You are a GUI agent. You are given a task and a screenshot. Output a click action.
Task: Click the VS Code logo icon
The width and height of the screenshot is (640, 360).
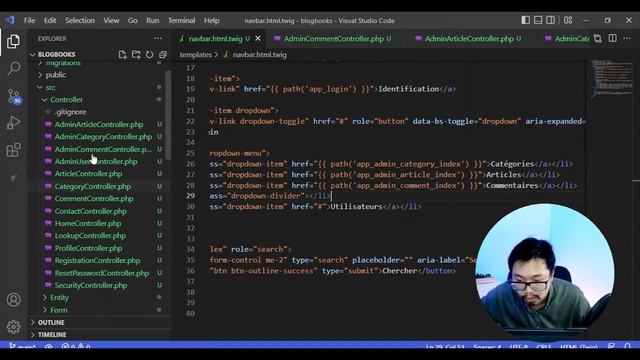(x=10, y=20)
